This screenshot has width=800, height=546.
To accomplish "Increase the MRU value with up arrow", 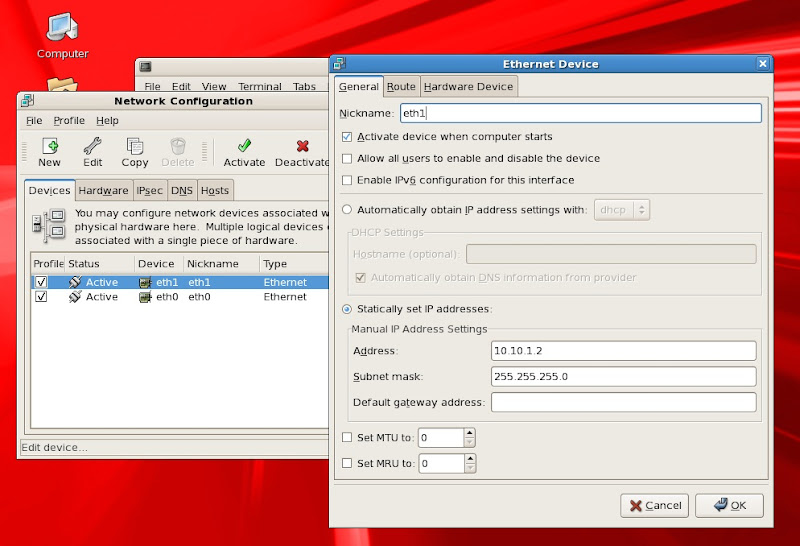I will 470,459.
